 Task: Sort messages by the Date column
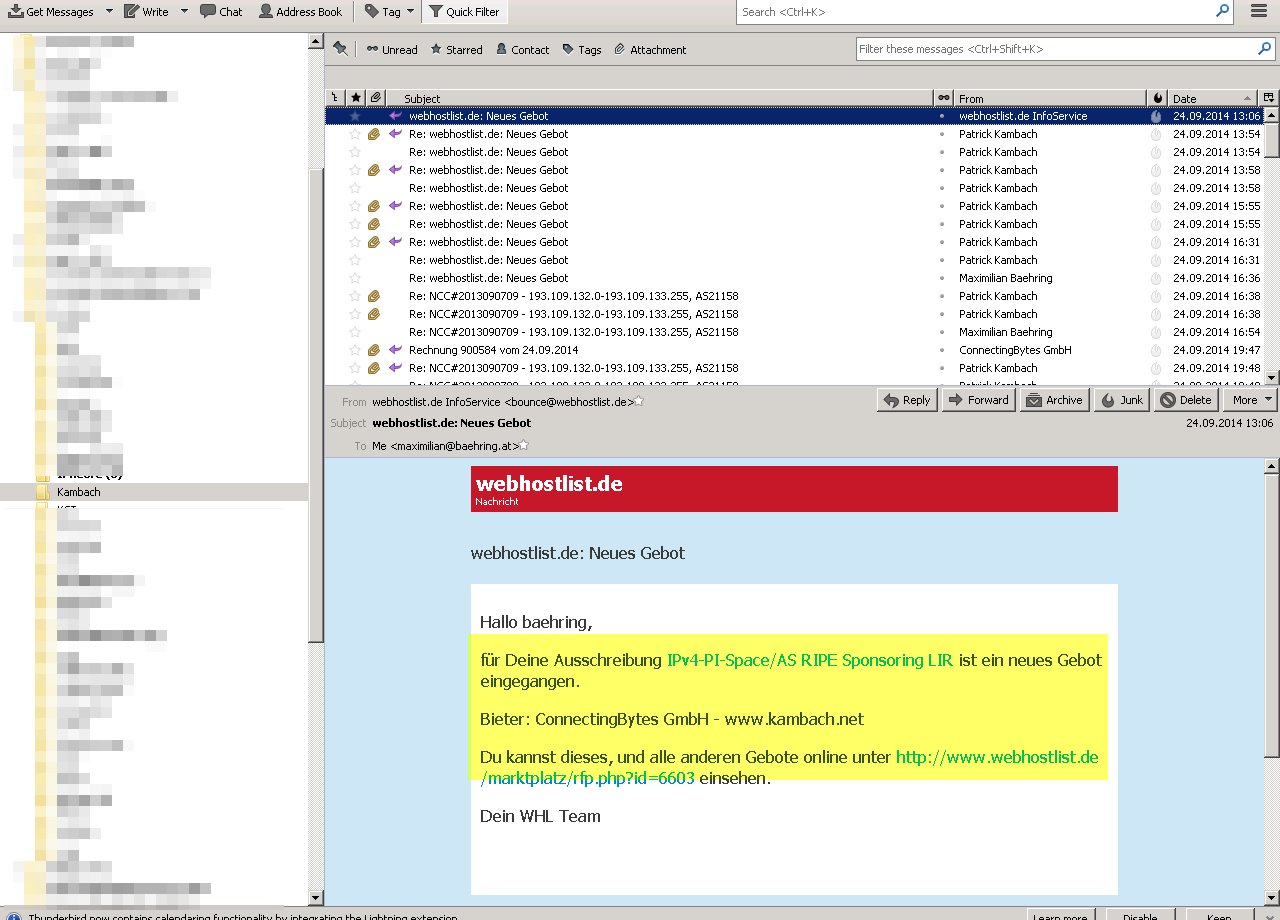tap(1214, 98)
